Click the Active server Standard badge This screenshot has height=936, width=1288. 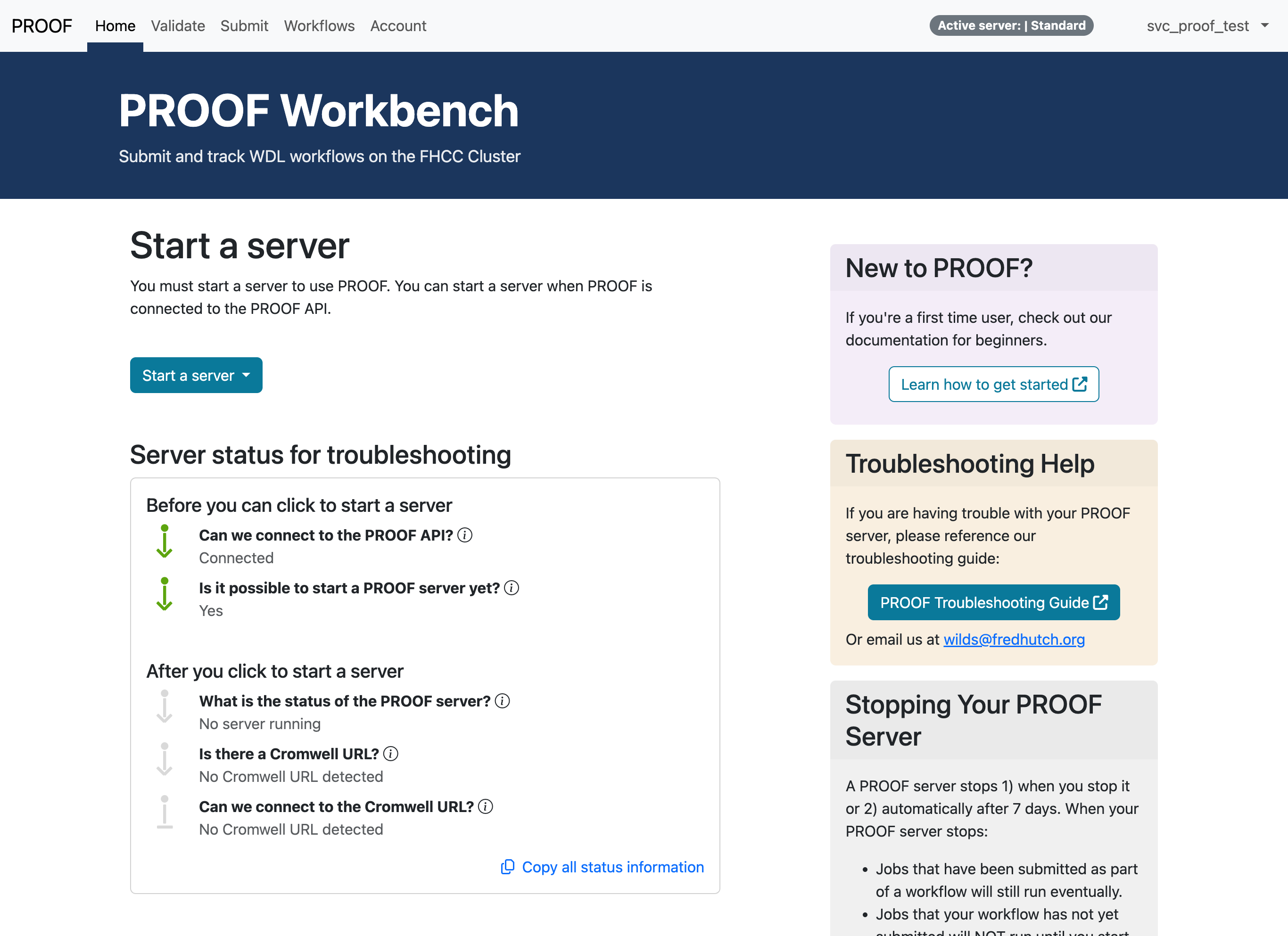[1011, 25]
